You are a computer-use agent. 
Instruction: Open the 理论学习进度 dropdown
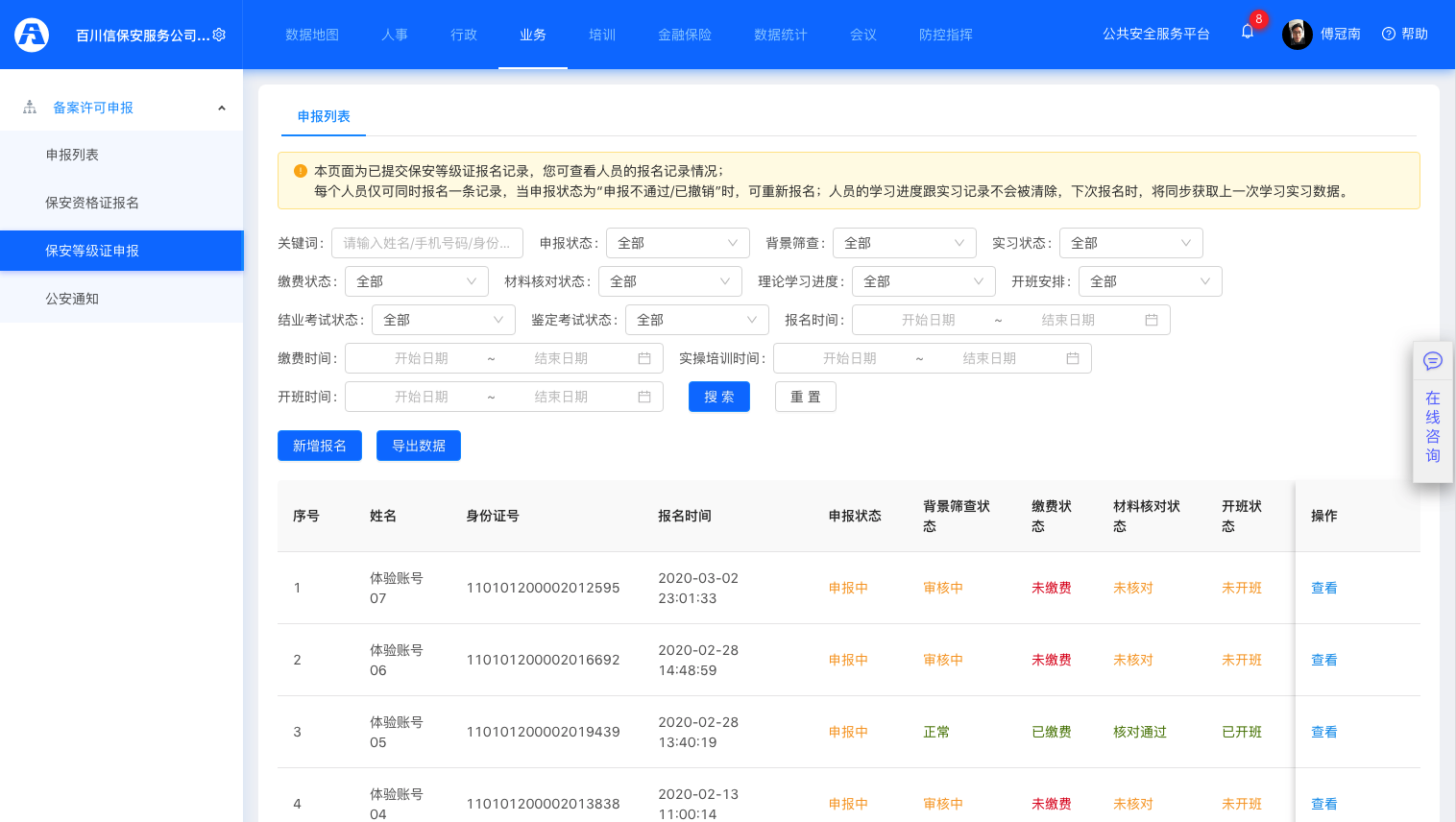[x=924, y=281]
